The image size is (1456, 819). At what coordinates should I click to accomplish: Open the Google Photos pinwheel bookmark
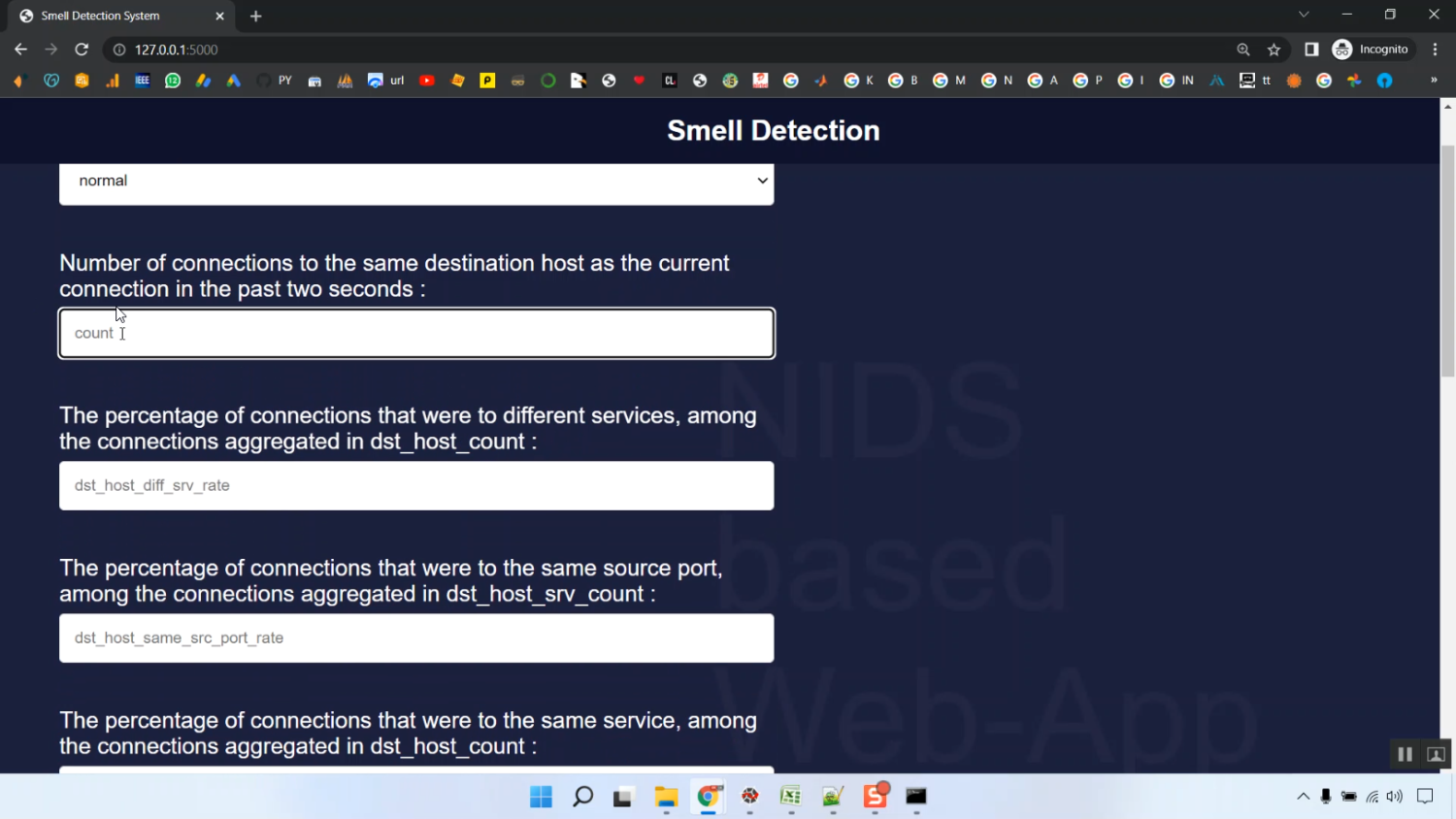pyautogui.click(x=1354, y=81)
